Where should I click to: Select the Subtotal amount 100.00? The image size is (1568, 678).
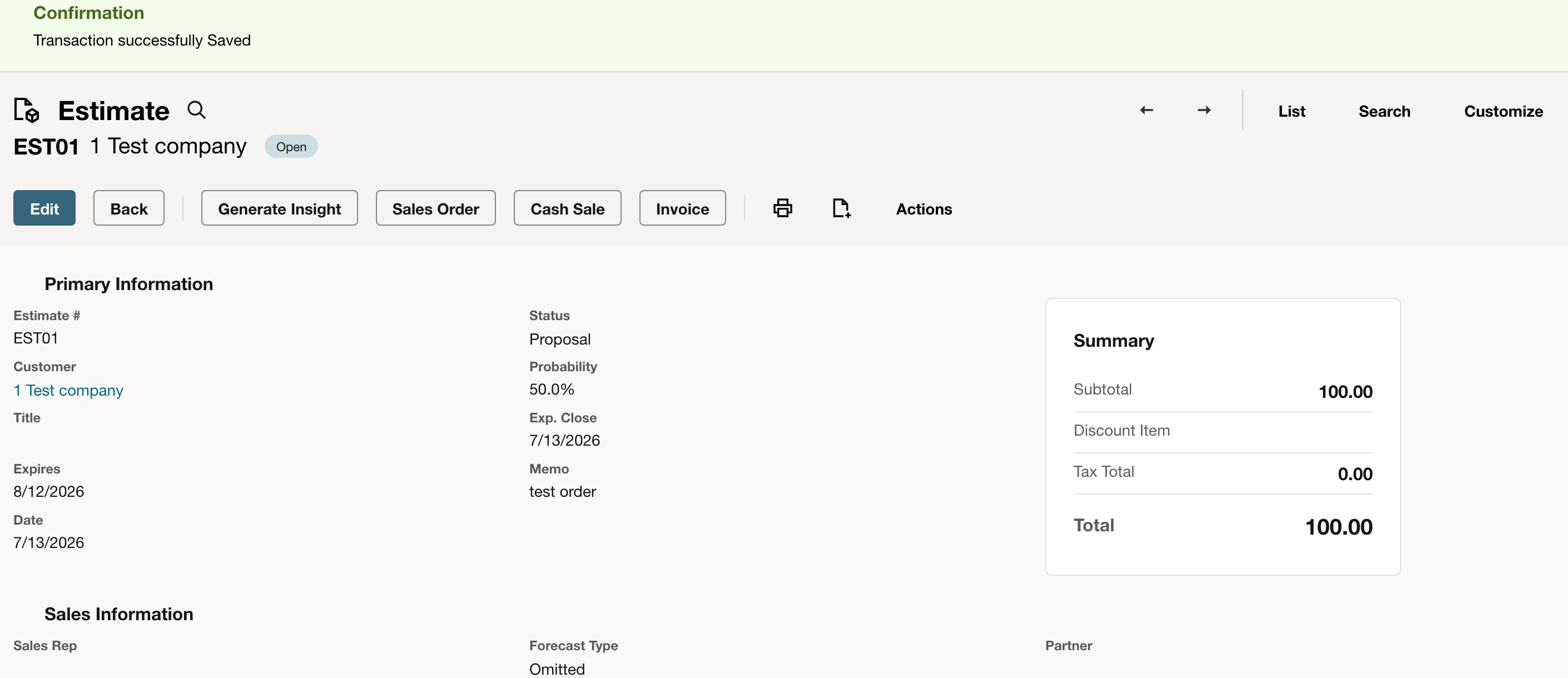click(x=1344, y=391)
